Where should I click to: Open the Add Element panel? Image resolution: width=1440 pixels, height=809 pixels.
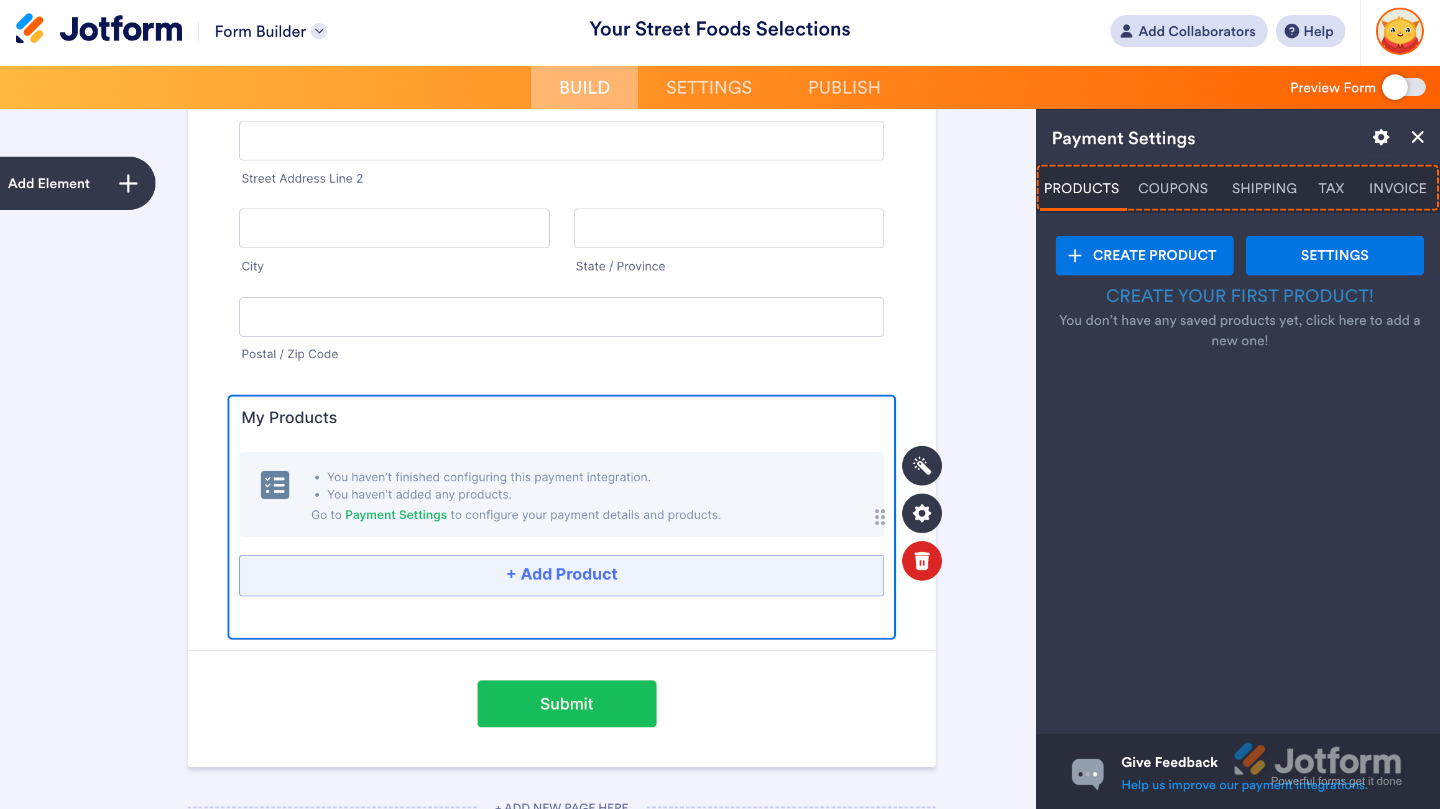[77, 183]
